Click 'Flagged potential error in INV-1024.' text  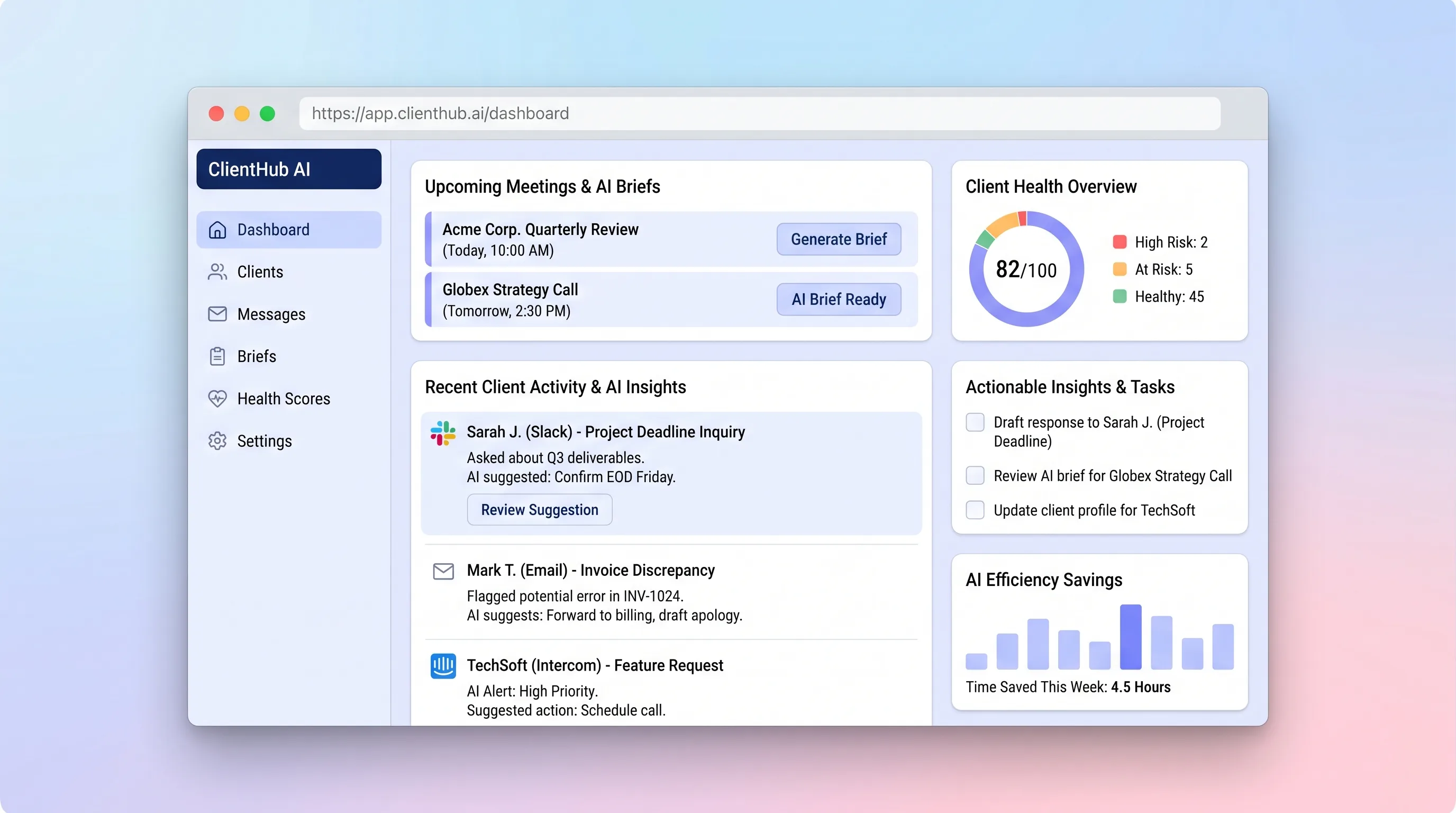click(575, 596)
